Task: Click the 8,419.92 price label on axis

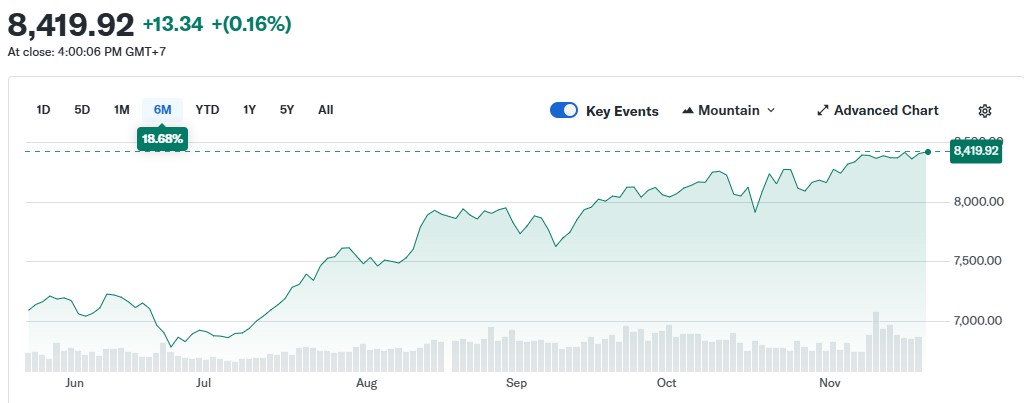Action: [x=976, y=151]
